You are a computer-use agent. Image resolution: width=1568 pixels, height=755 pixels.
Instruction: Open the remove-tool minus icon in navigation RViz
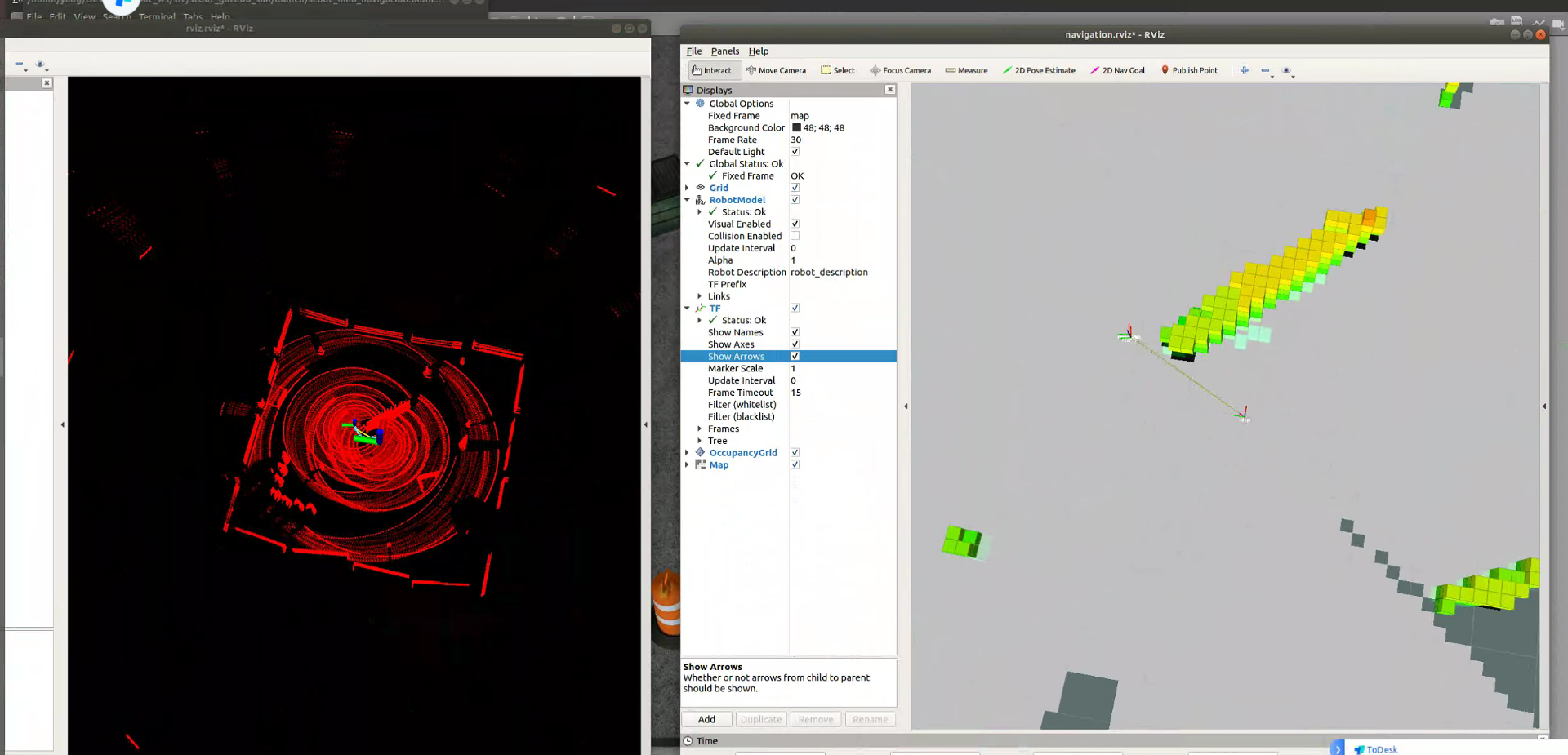pos(1266,71)
